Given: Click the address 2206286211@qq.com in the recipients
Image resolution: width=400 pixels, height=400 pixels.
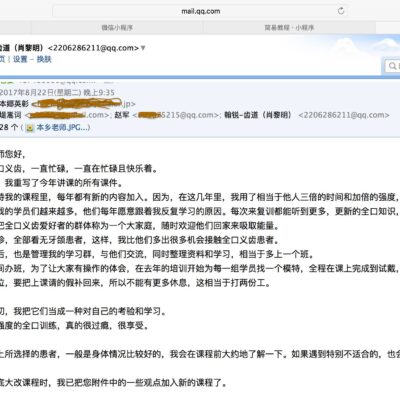Looking at the screenshot, I should pos(344,115).
